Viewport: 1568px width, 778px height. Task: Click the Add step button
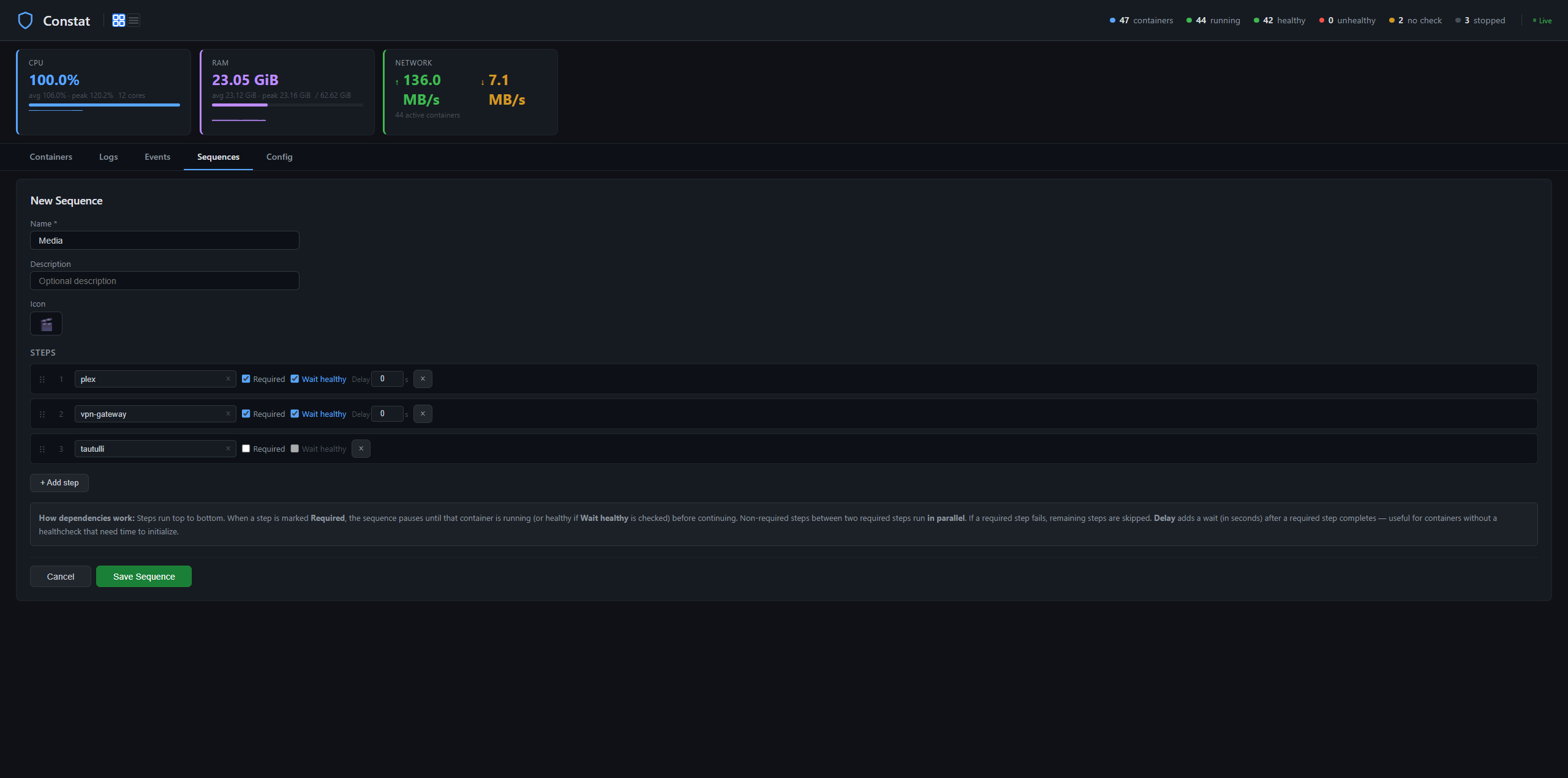[59, 483]
